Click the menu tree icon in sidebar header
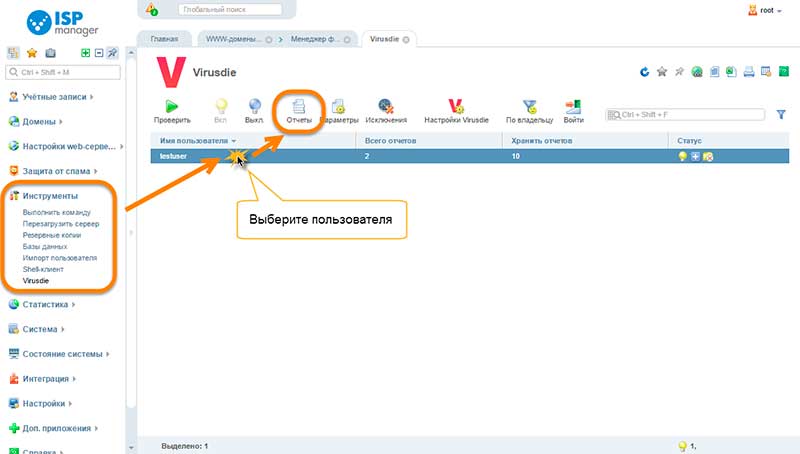 click(13, 53)
